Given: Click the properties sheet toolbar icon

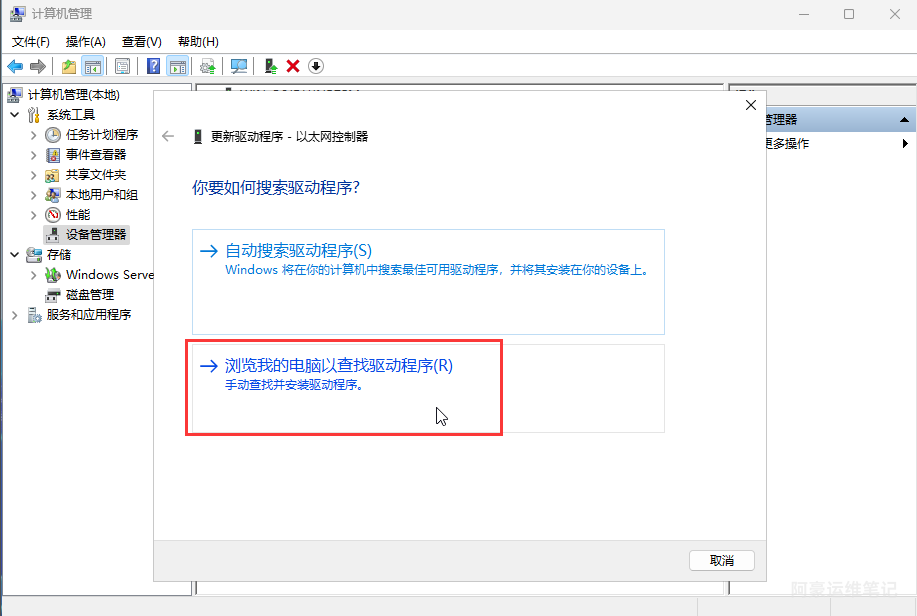Looking at the screenshot, I should coord(122,66).
